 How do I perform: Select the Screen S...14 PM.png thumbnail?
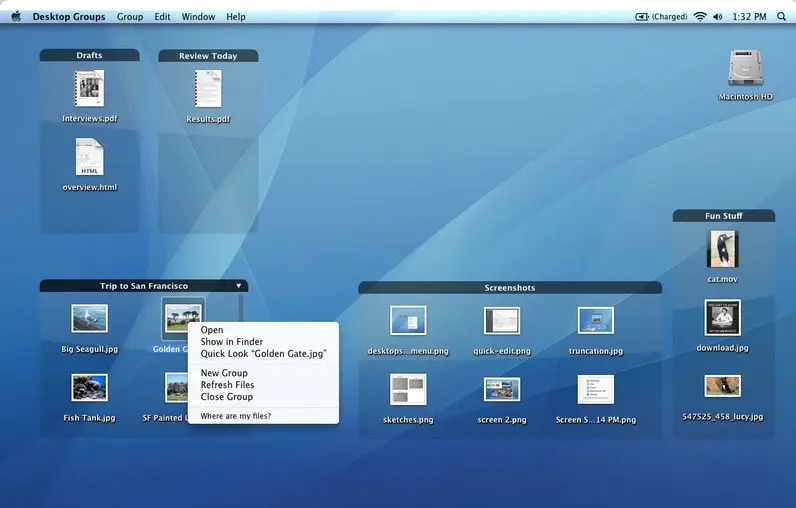595,389
